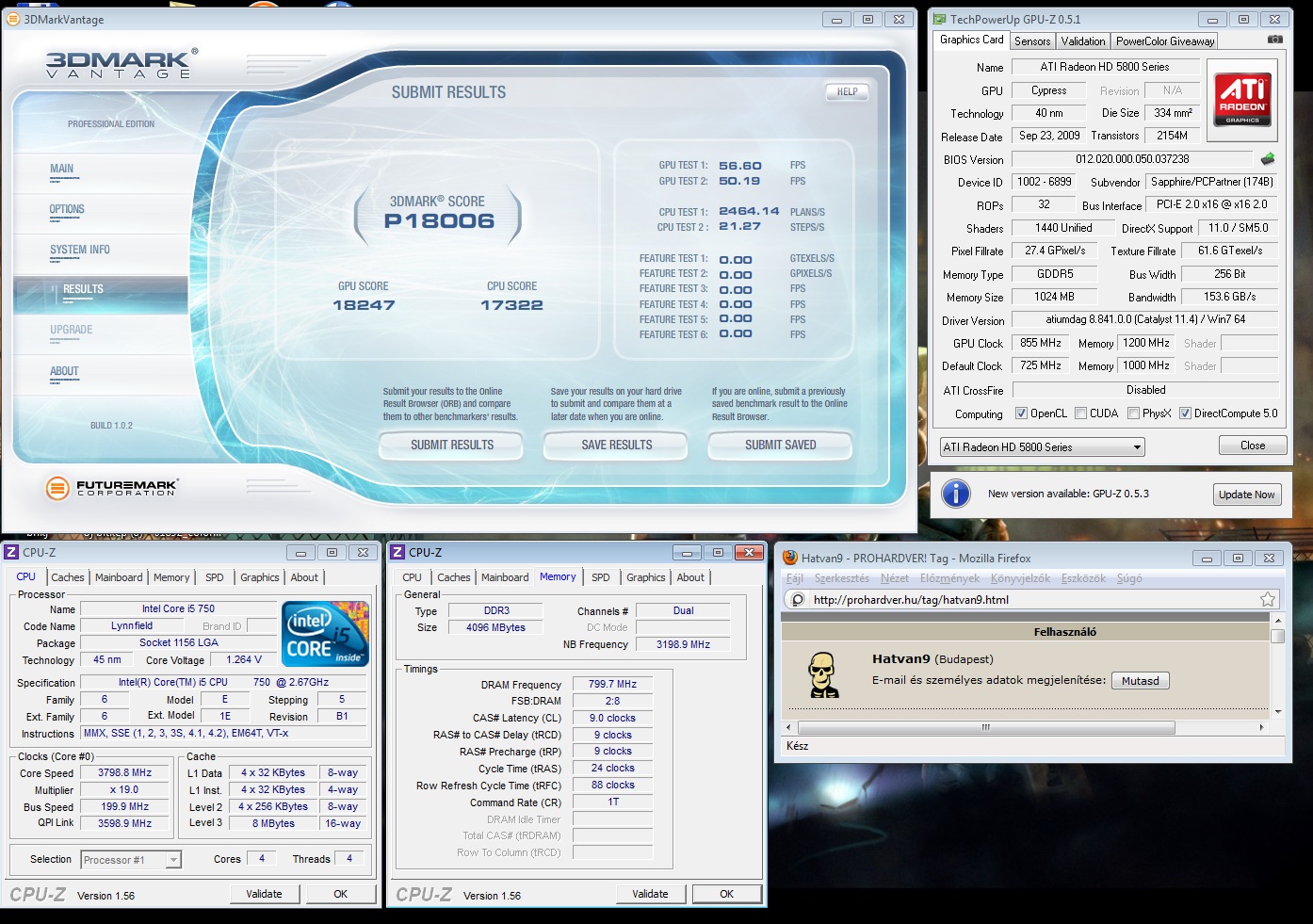Click Validate in left CPU-Z window
This screenshot has width=1313, height=924.
tap(264, 894)
